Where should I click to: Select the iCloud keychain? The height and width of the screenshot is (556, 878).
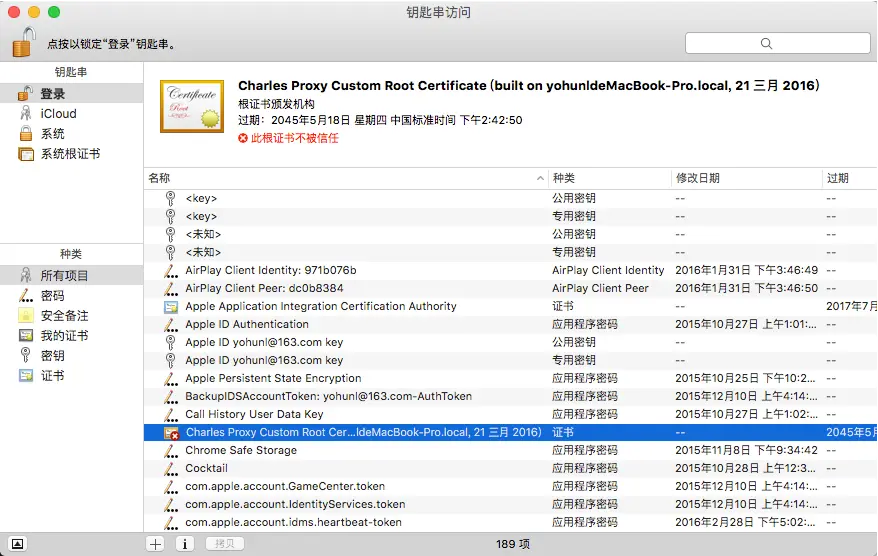pos(72,114)
